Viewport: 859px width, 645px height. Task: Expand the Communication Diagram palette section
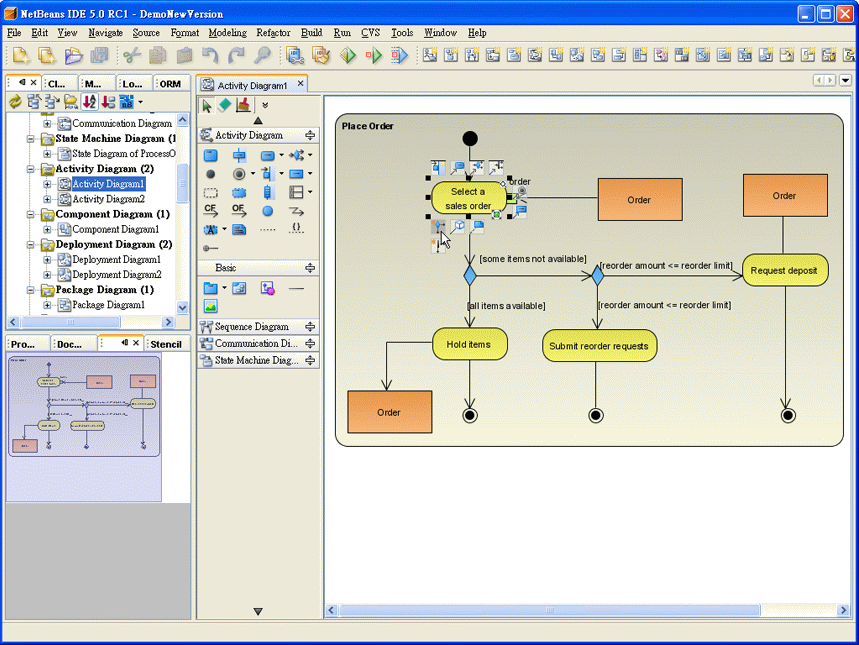(310, 344)
